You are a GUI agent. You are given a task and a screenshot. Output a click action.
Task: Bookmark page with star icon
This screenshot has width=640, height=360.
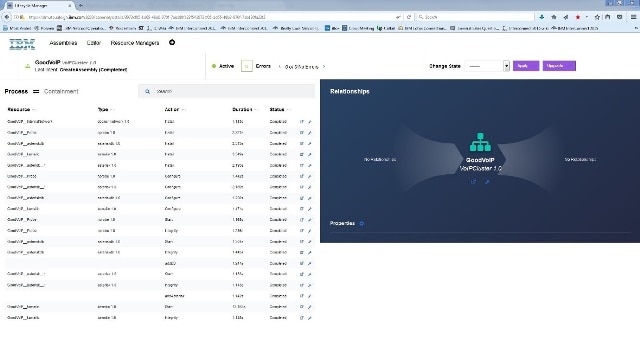pos(597,17)
